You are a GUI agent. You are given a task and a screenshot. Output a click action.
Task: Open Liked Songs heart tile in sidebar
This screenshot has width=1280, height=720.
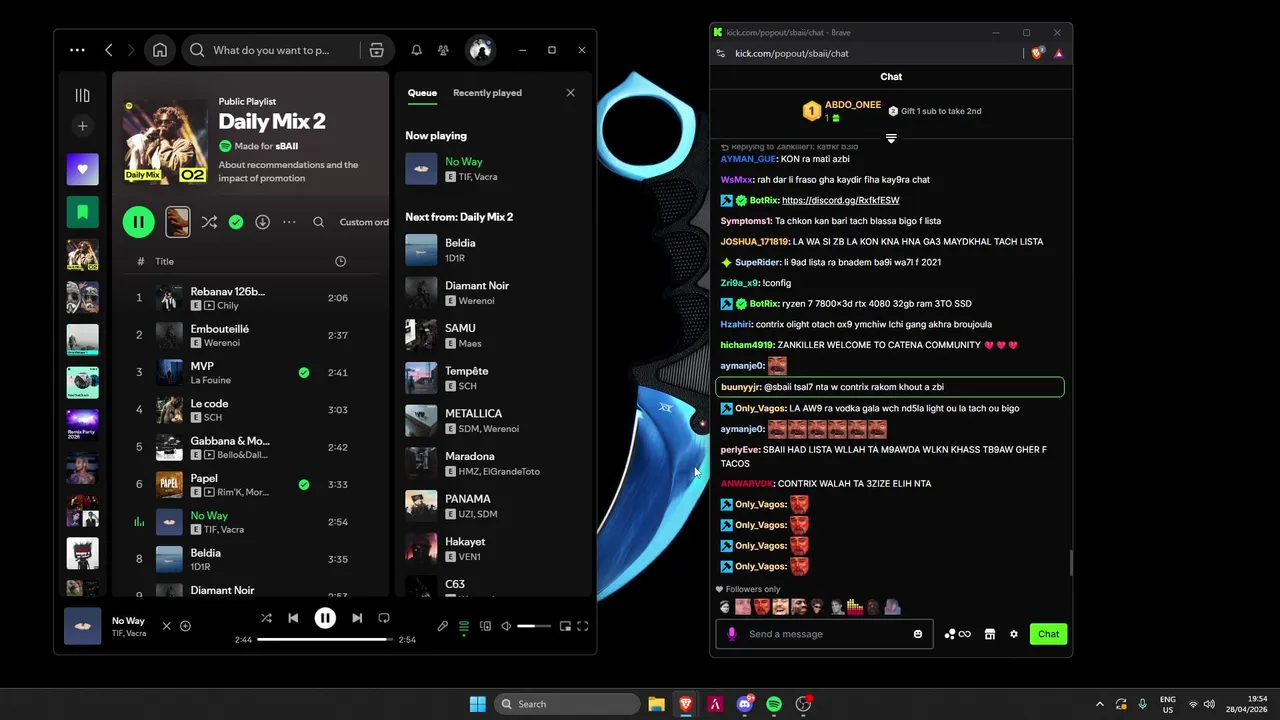click(x=82, y=169)
